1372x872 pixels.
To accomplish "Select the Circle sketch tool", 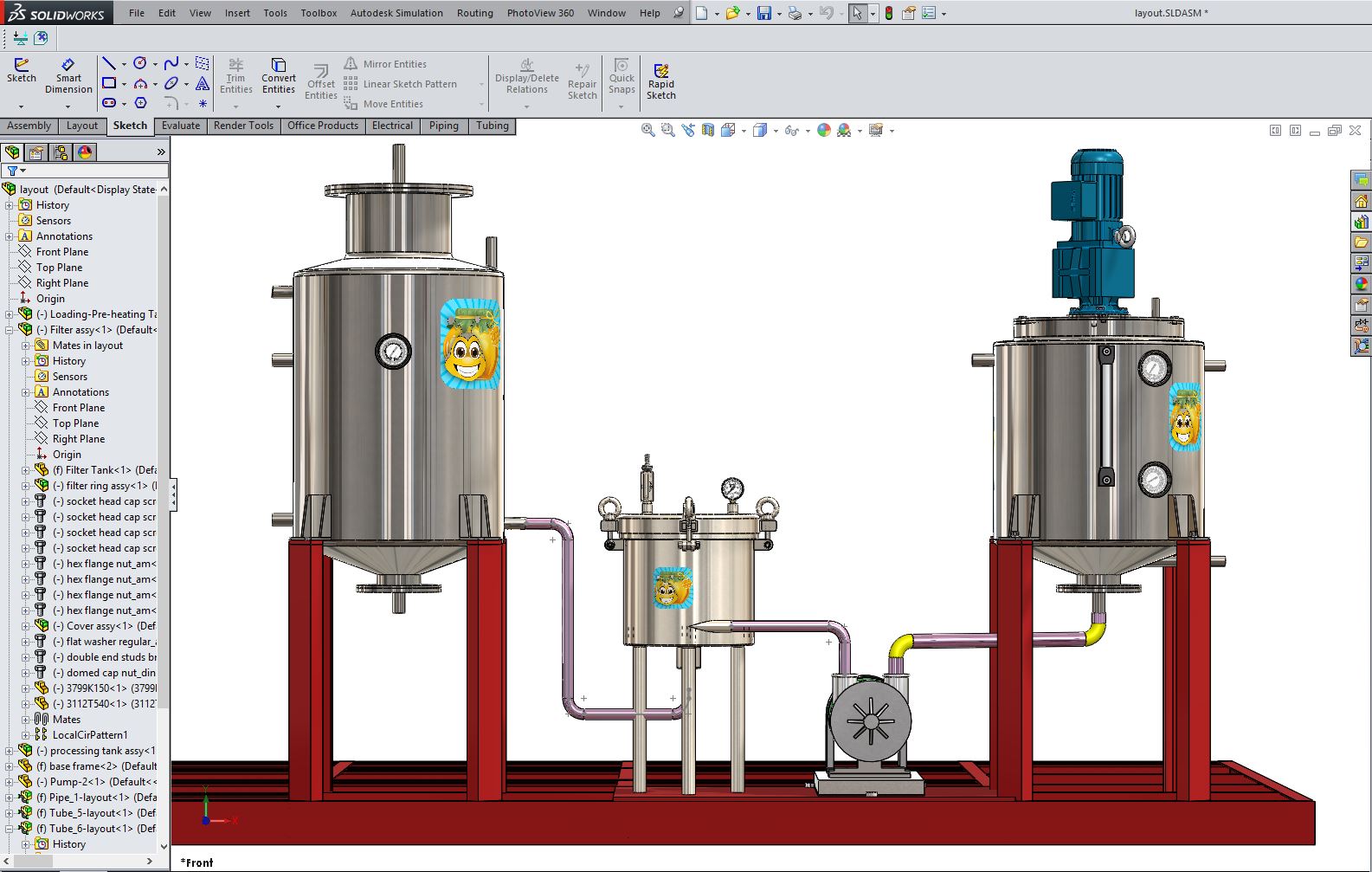I will point(140,63).
